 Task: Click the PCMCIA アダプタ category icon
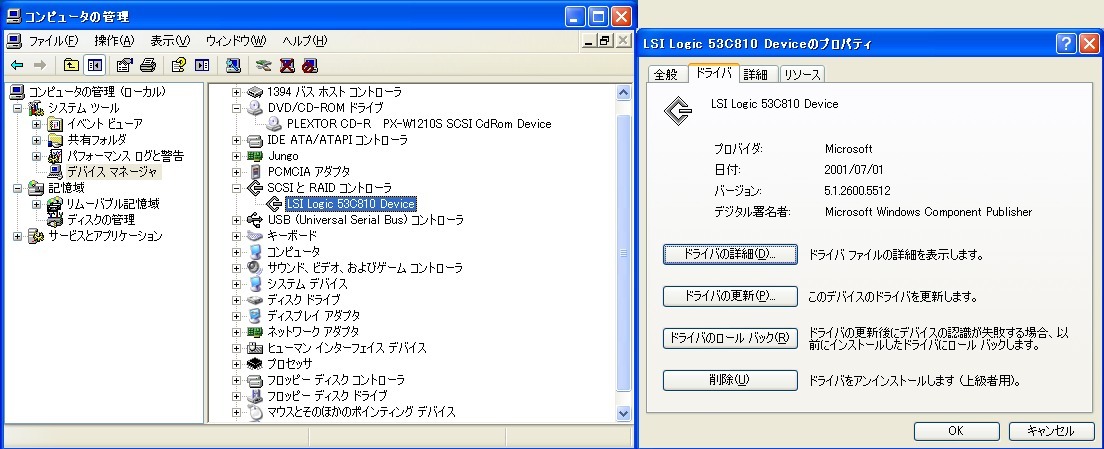(x=256, y=172)
